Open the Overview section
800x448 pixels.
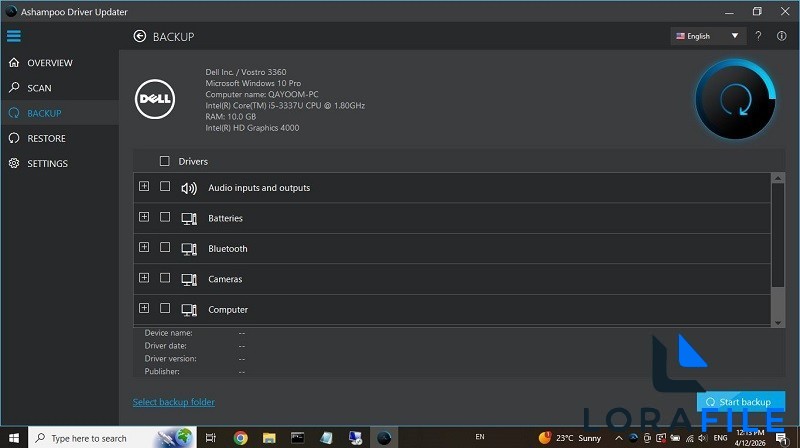click(60, 63)
